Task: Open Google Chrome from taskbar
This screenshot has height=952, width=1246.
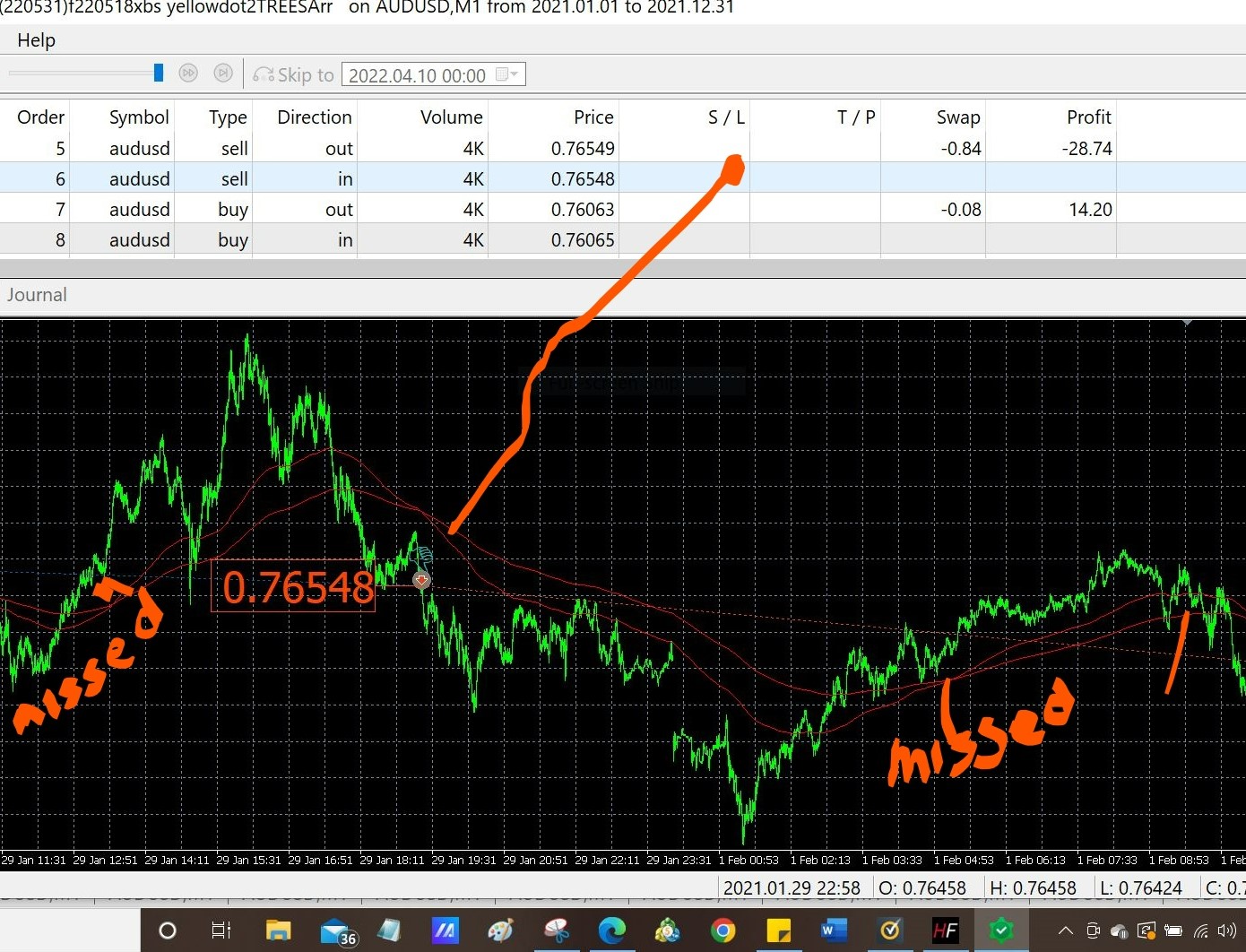Action: (723, 930)
